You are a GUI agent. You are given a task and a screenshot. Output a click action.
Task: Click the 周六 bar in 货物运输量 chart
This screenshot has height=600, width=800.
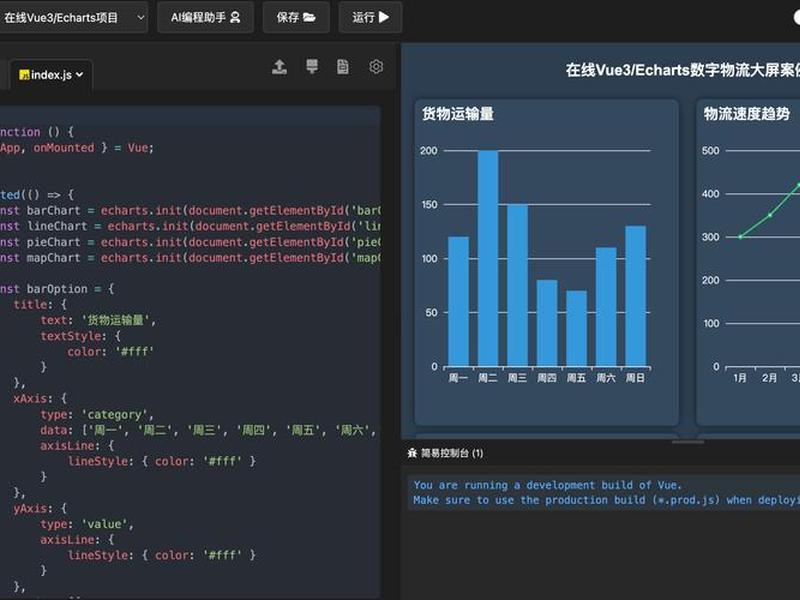606,307
